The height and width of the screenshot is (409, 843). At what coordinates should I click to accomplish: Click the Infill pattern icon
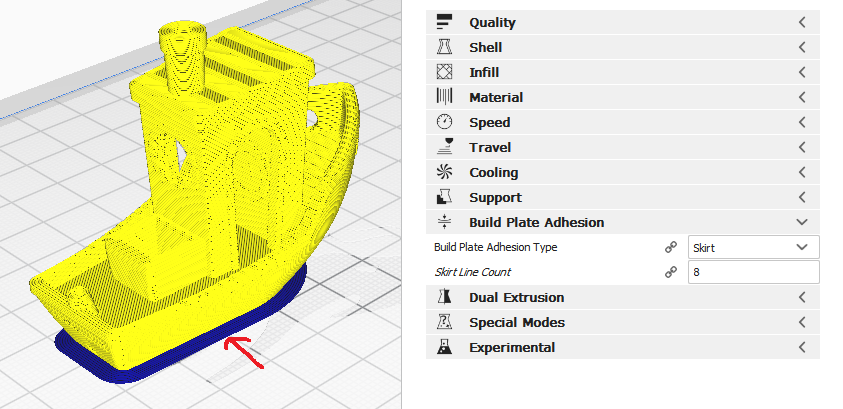444,72
